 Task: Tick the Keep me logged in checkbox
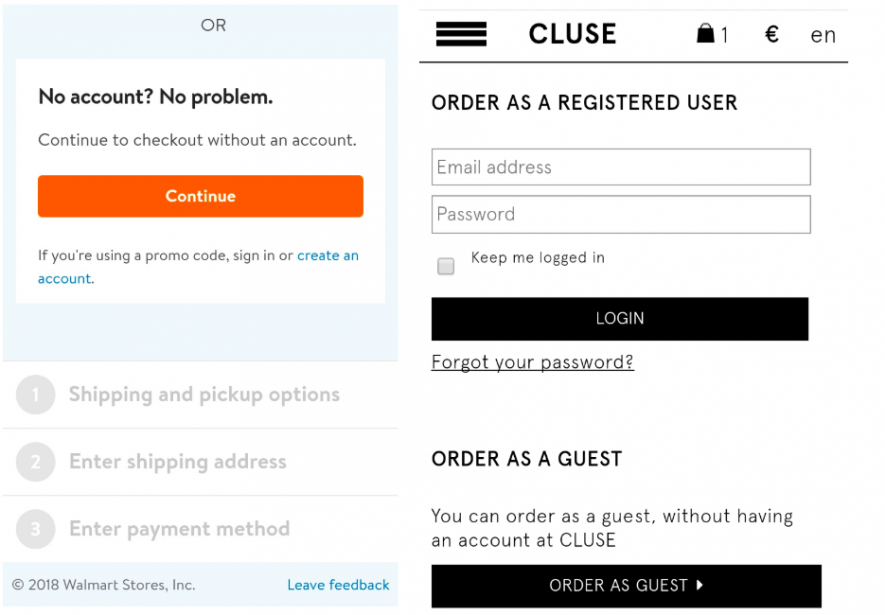tap(446, 266)
